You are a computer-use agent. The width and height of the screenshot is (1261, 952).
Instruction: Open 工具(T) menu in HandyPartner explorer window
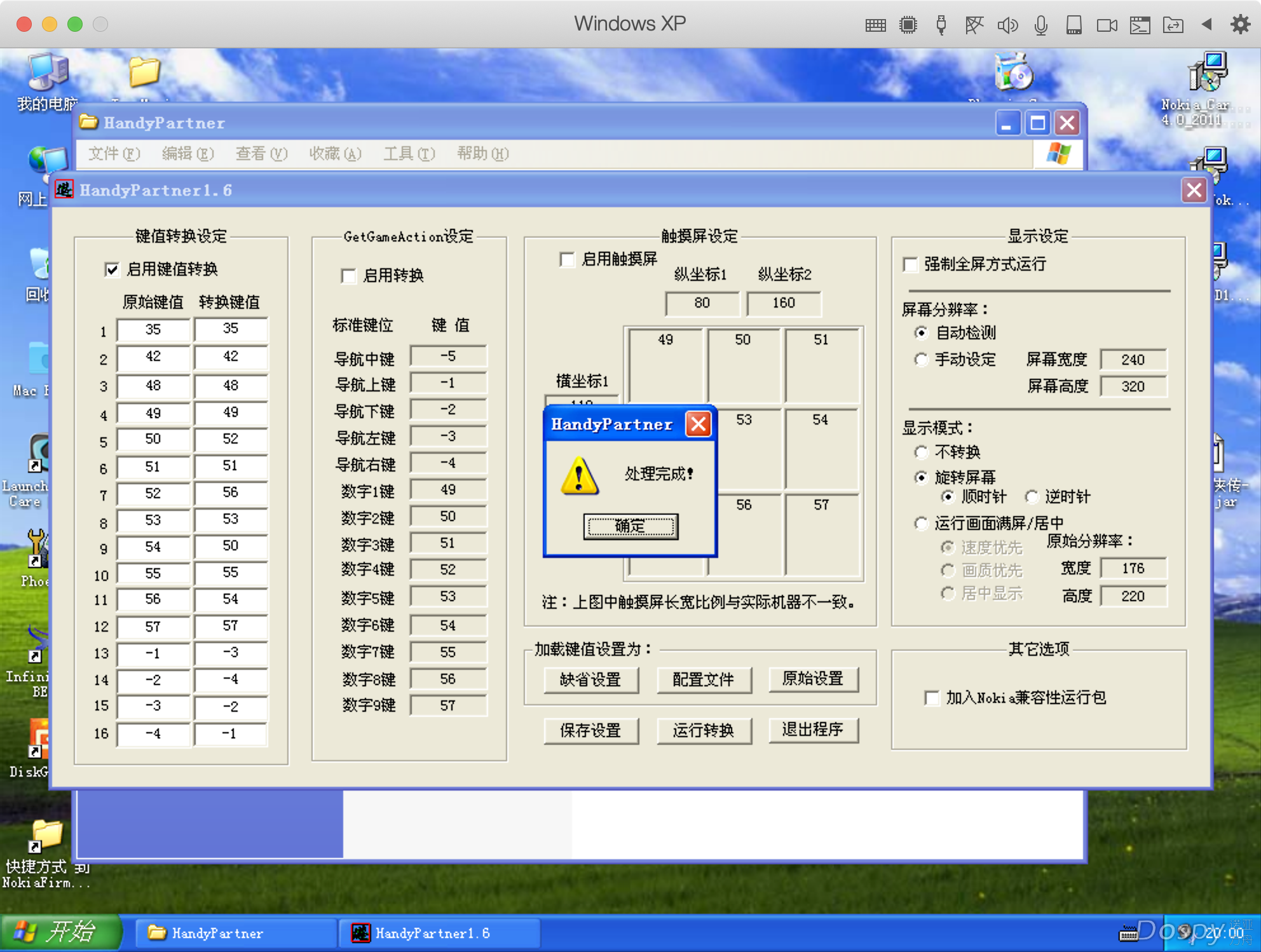[x=409, y=154]
